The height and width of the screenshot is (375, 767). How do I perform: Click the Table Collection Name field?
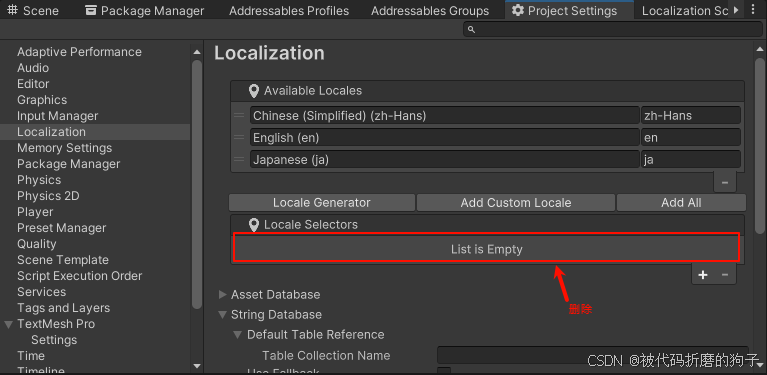pos(592,355)
